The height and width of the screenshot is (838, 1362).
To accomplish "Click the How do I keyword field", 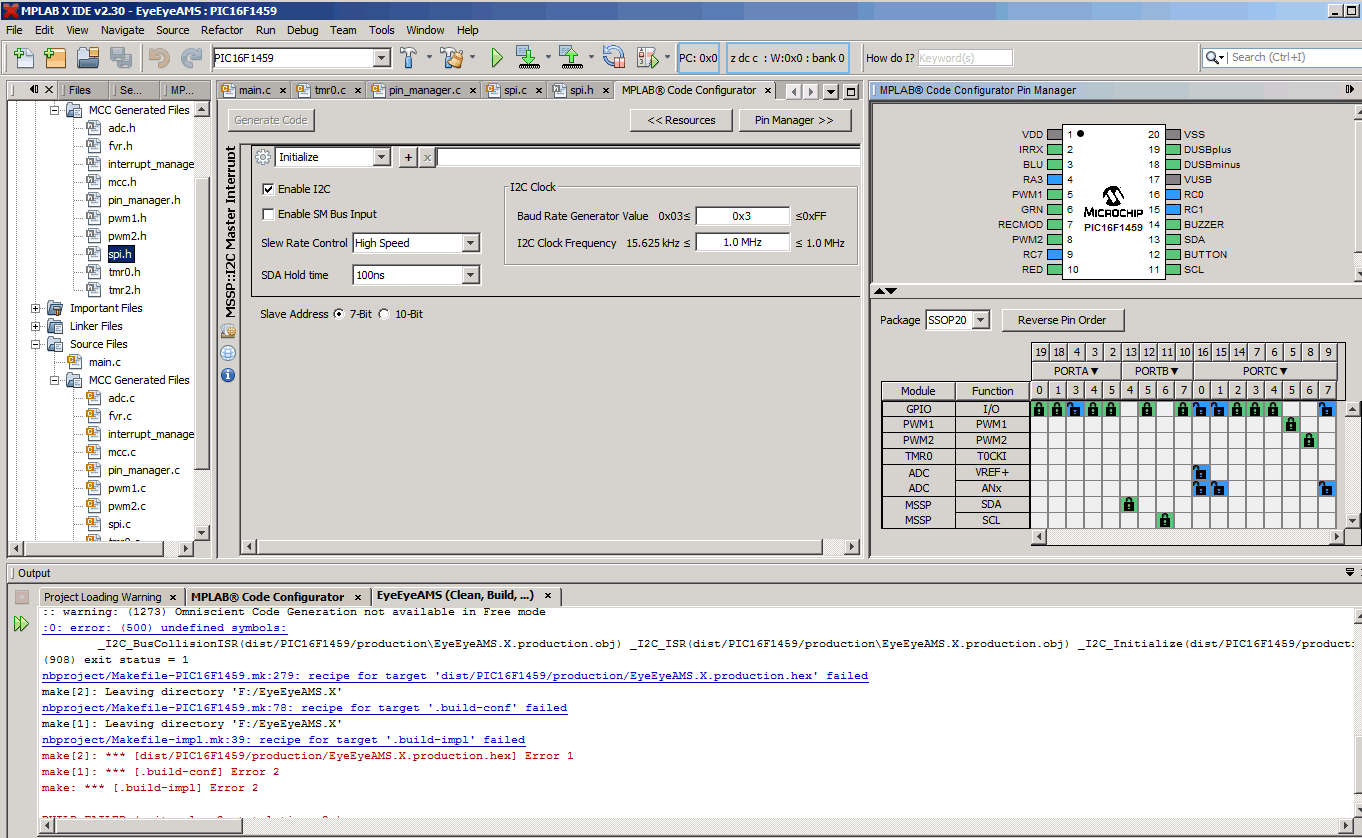I will (x=965, y=58).
